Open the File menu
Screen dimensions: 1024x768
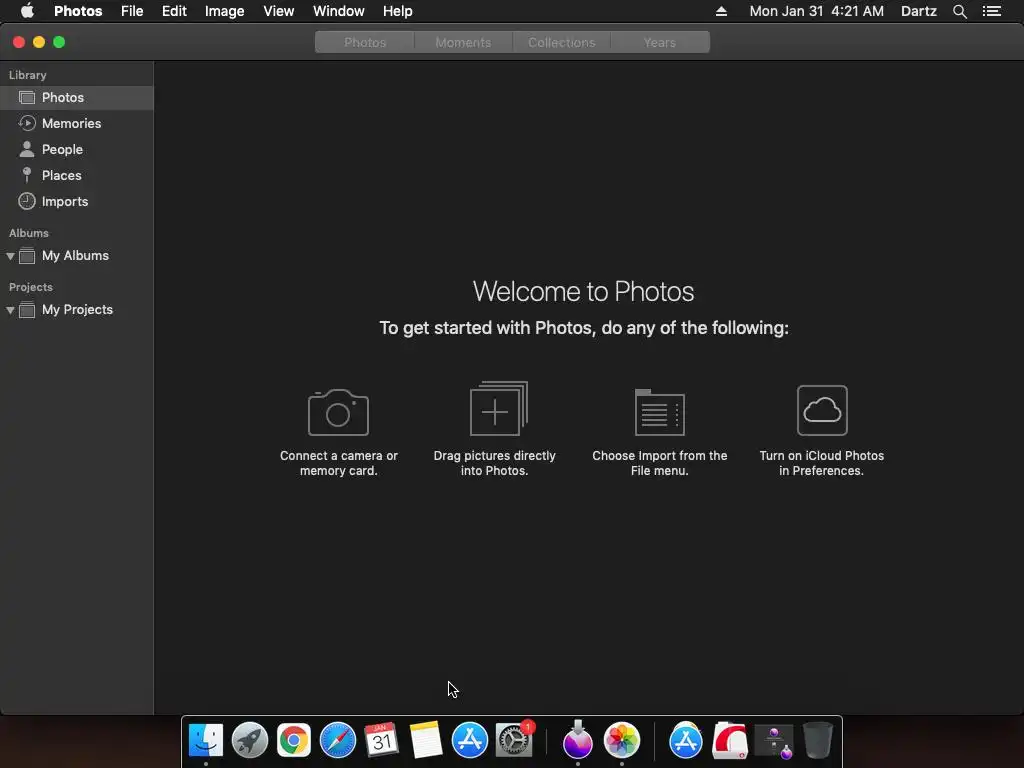pos(132,11)
